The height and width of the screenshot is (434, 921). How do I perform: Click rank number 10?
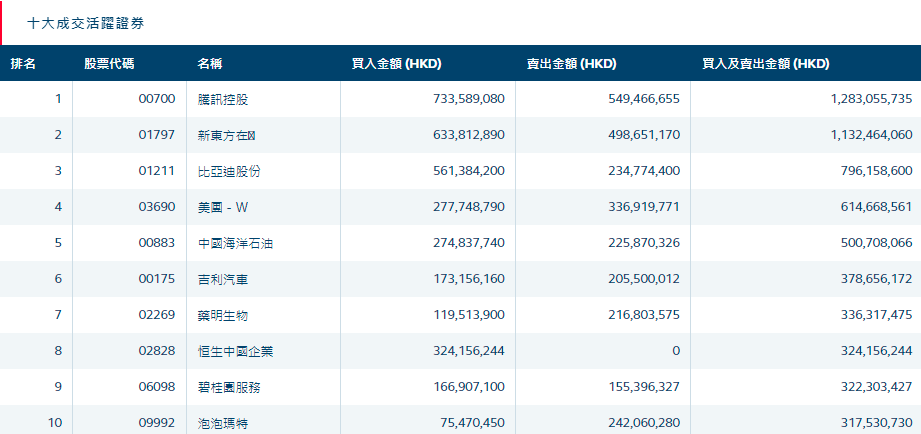tap(55, 422)
